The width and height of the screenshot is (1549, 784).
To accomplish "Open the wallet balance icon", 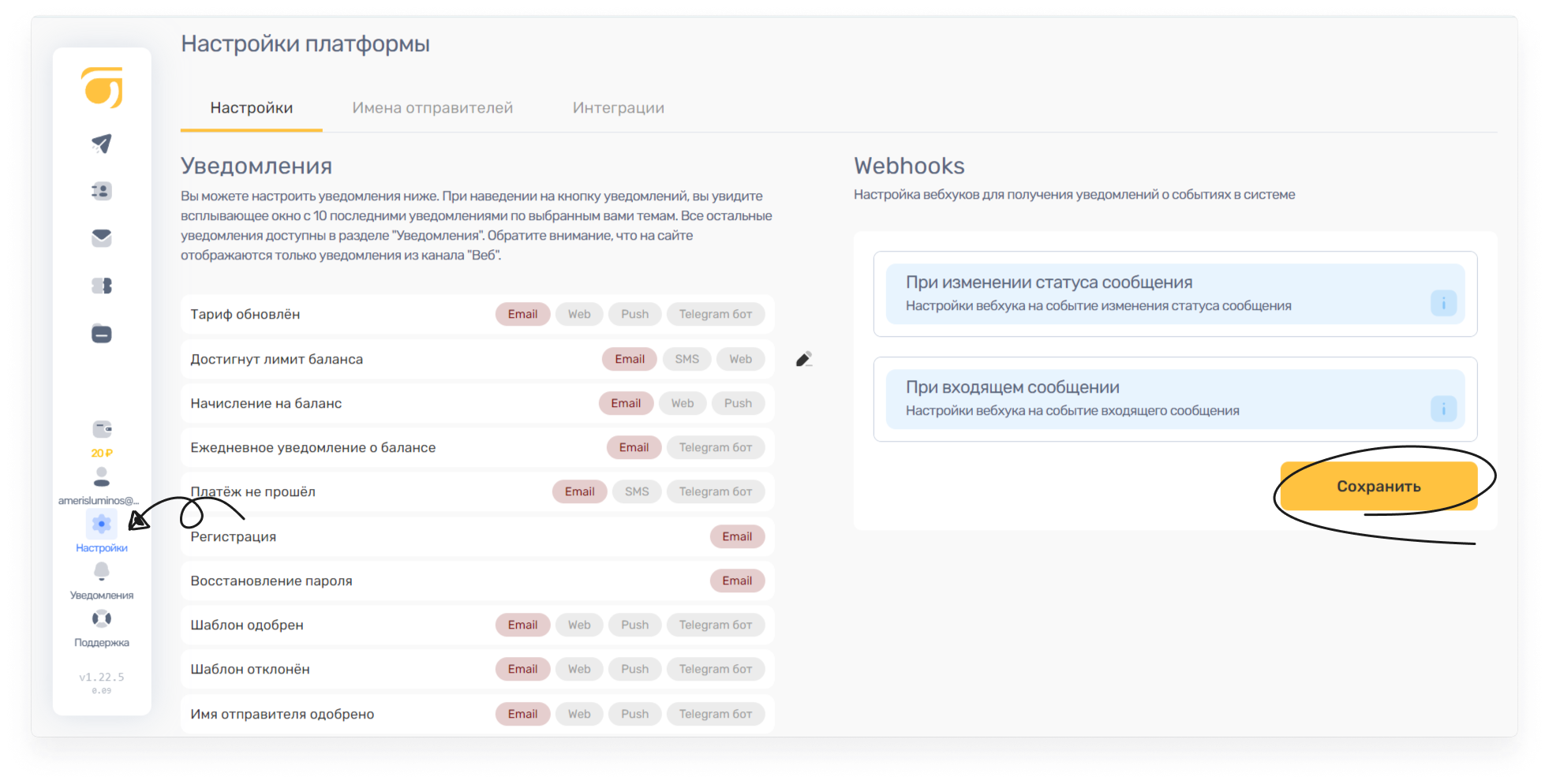I will (102, 429).
